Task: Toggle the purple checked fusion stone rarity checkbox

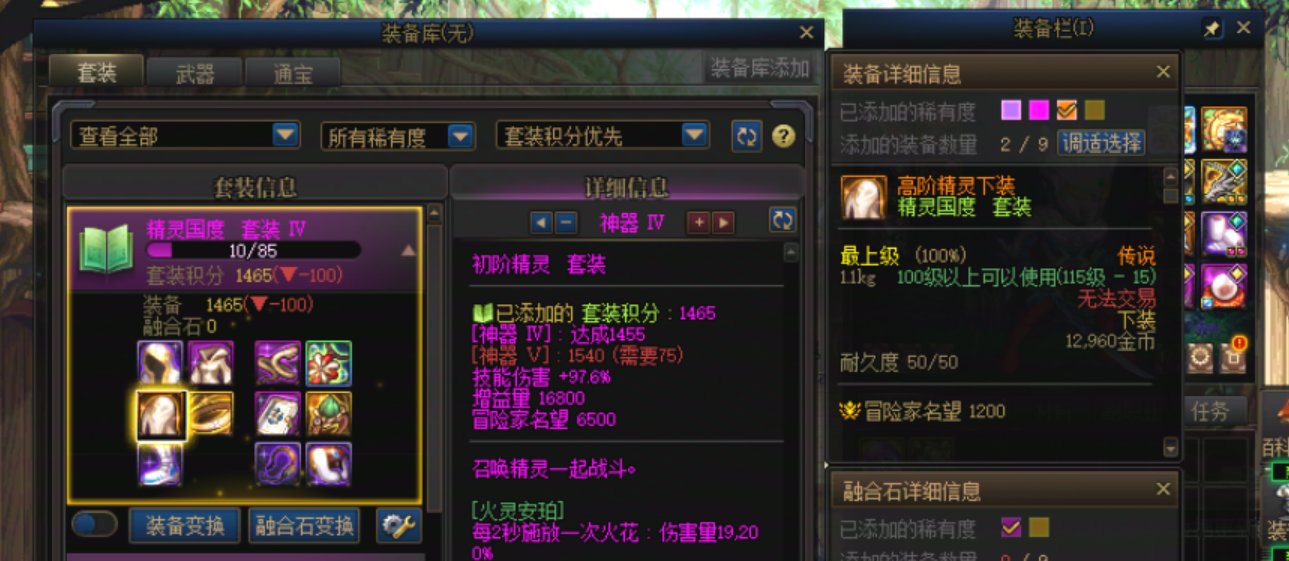Action: pos(1011,527)
